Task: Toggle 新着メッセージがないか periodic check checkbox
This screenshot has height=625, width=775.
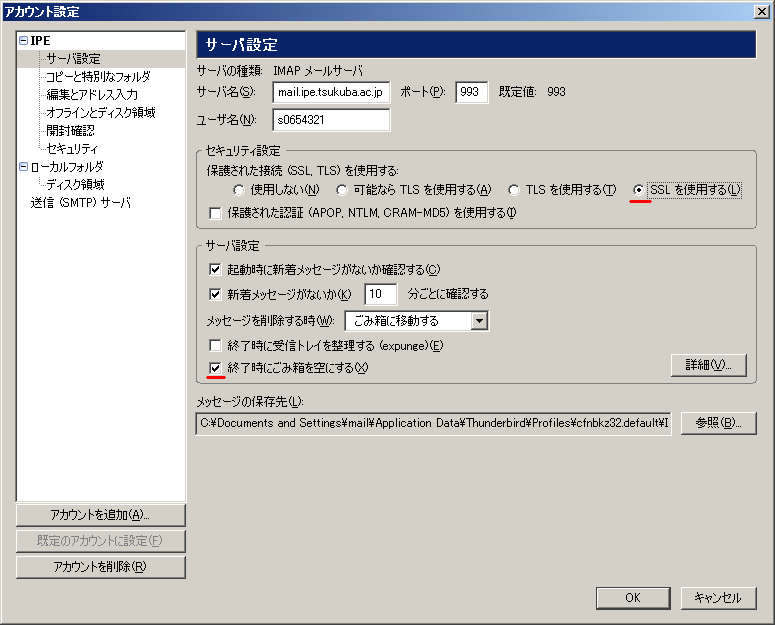Action: 215,294
